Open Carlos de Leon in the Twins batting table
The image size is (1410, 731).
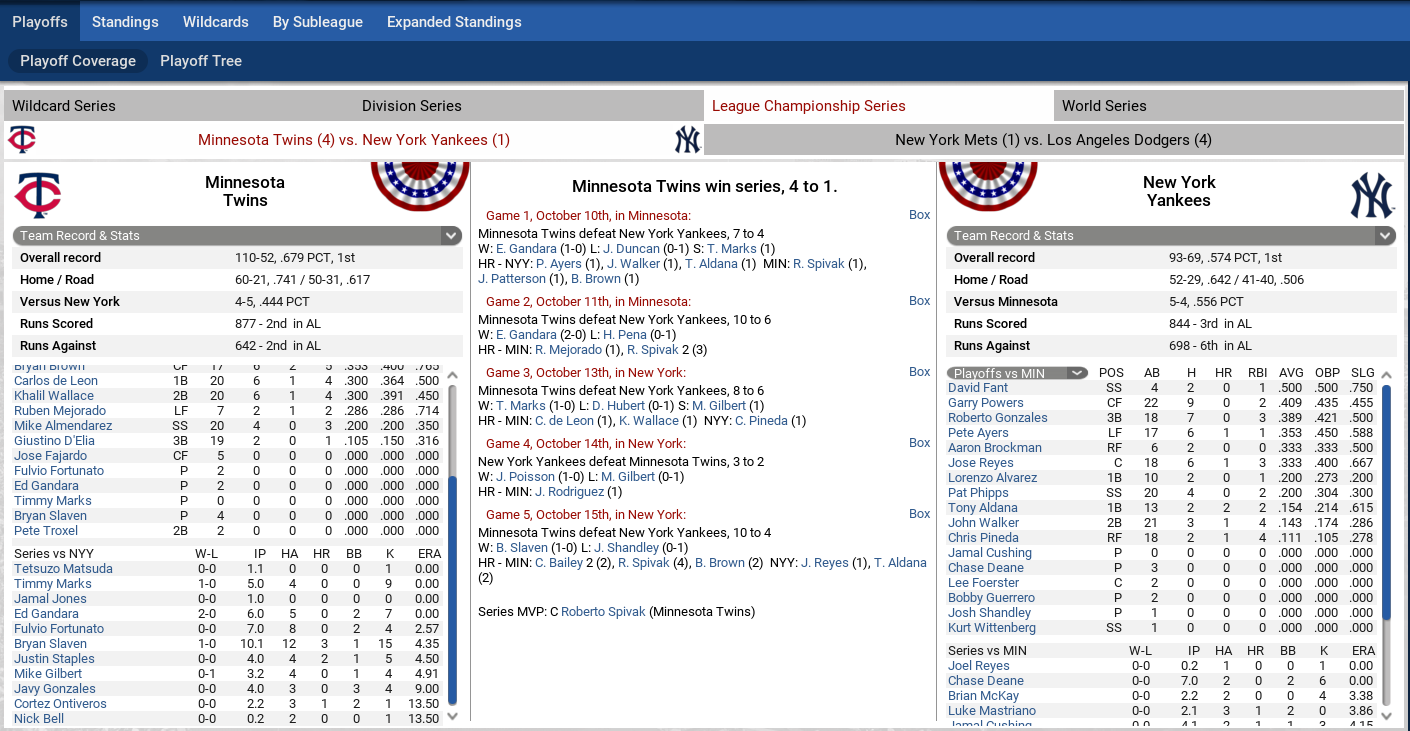56,381
